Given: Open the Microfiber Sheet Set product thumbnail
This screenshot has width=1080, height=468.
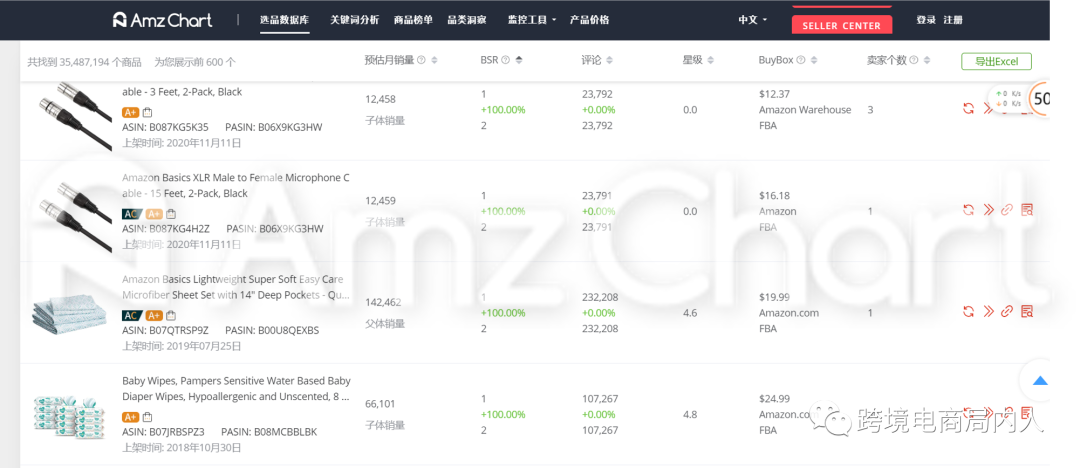Looking at the screenshot, I should [70, 312].
